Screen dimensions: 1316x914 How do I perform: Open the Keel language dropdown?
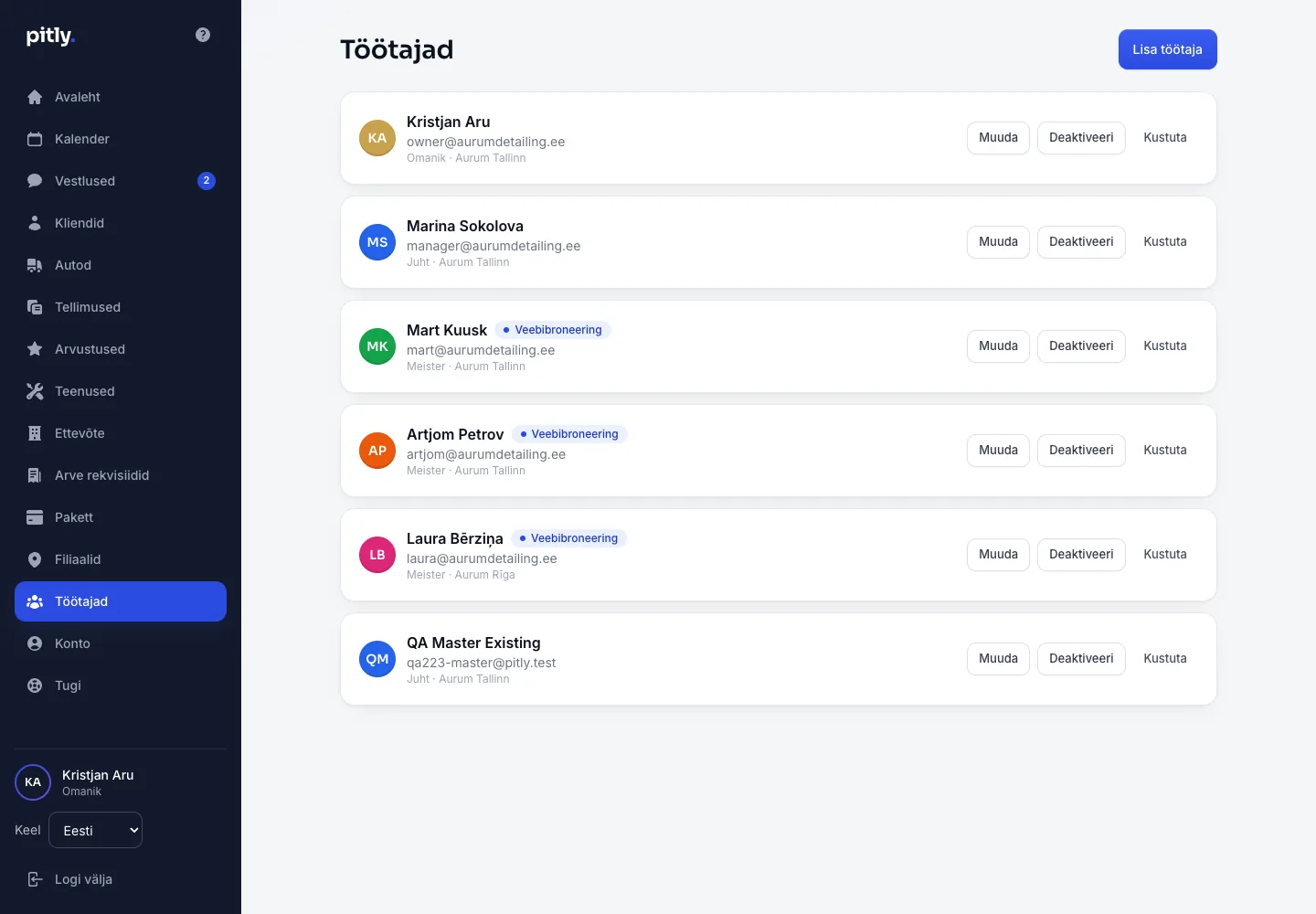95,830
